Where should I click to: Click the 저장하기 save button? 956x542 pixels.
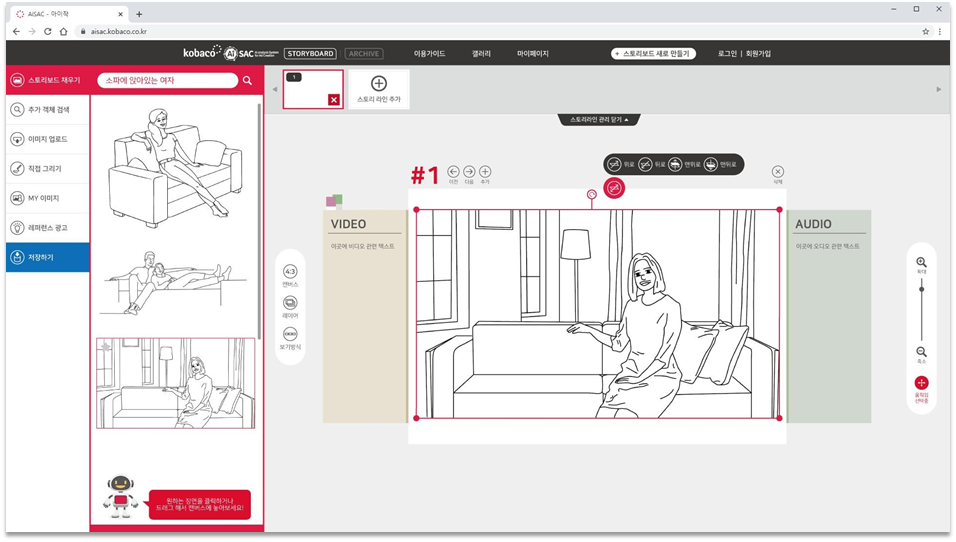pyautogui.click(x=47, y=257)
